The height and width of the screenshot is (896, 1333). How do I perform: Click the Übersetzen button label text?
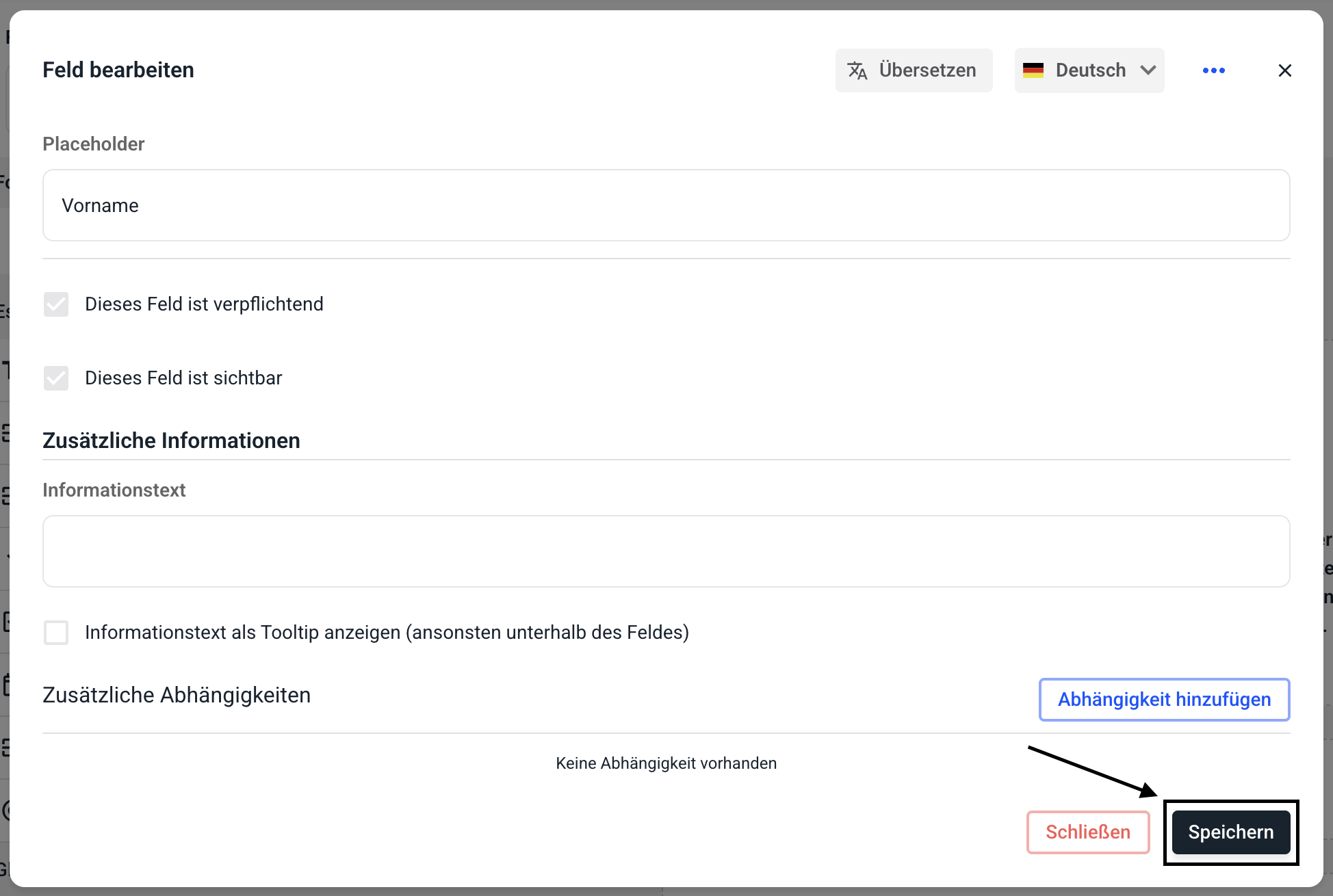tap(927, 70)
